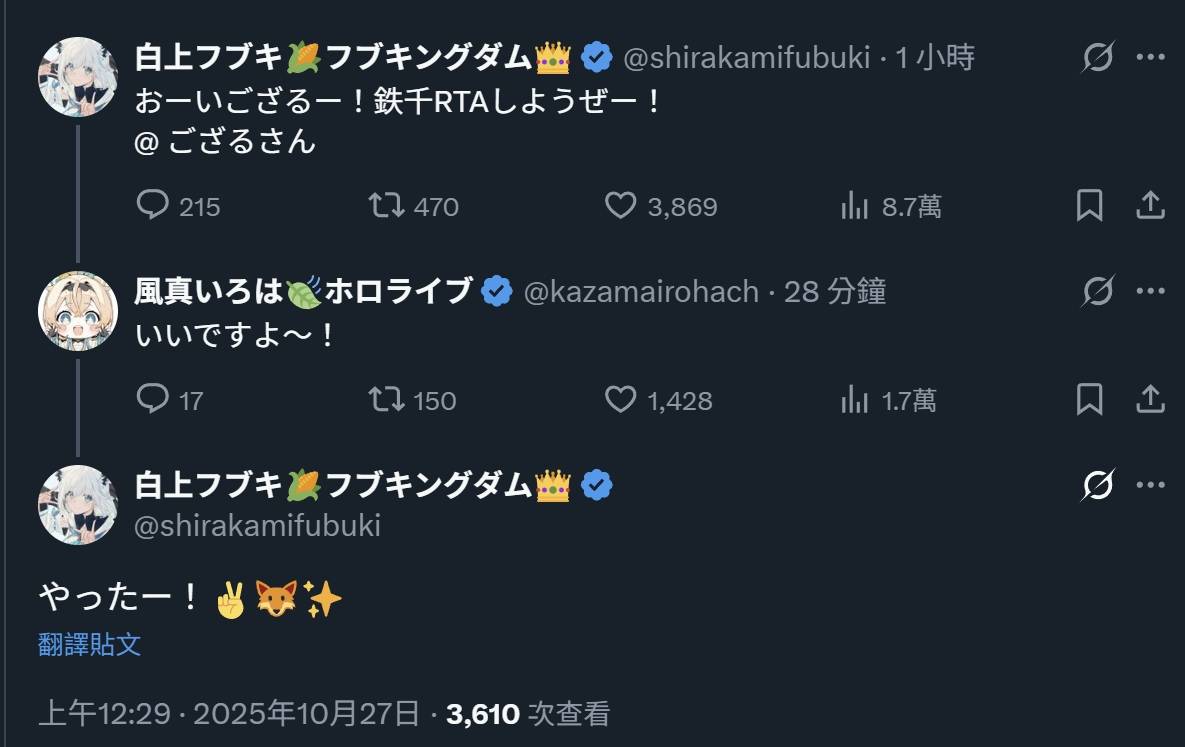Open the @kazamairohach profile handle
The image size is (1185, 747).
[x=641, y=292]
